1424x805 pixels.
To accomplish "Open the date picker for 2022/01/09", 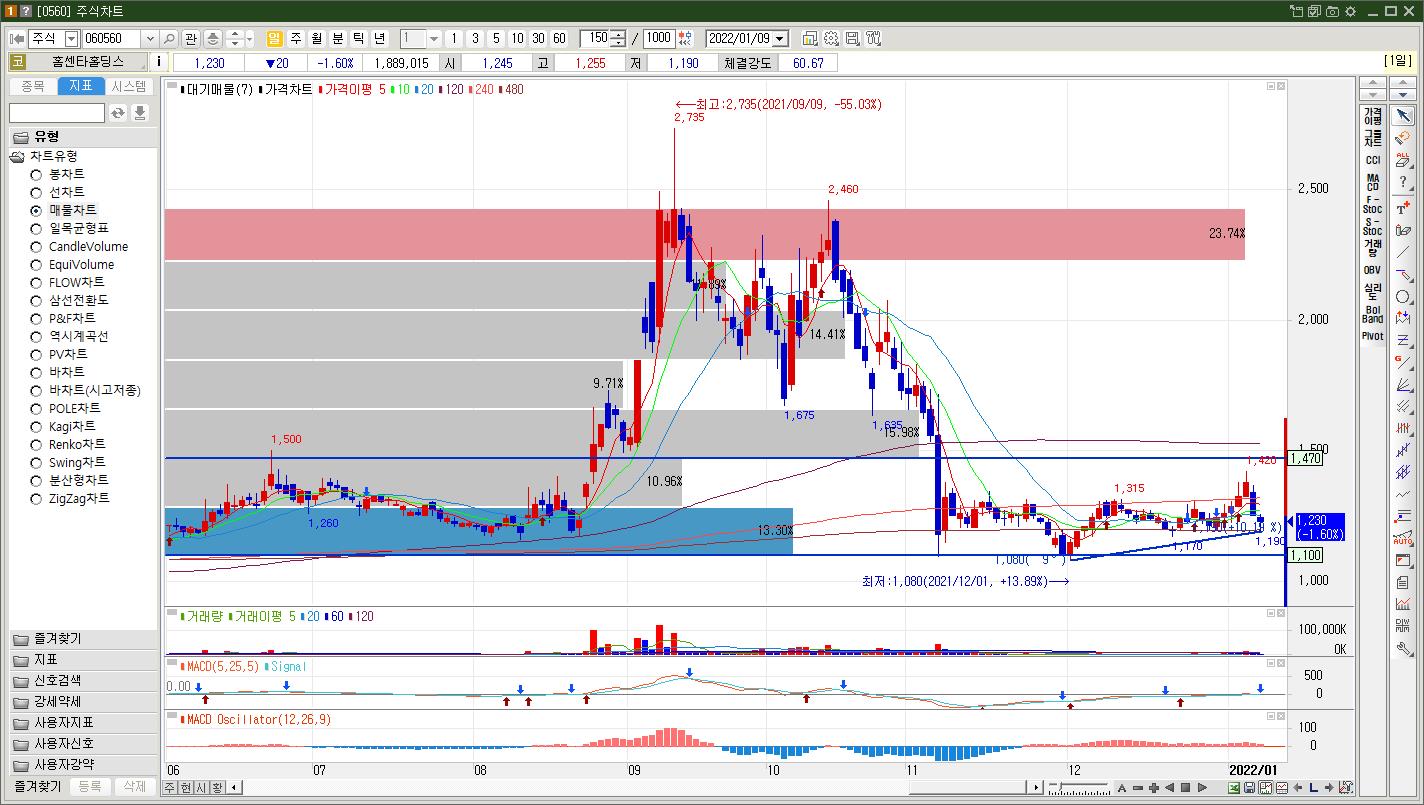I will click(780, 38).
